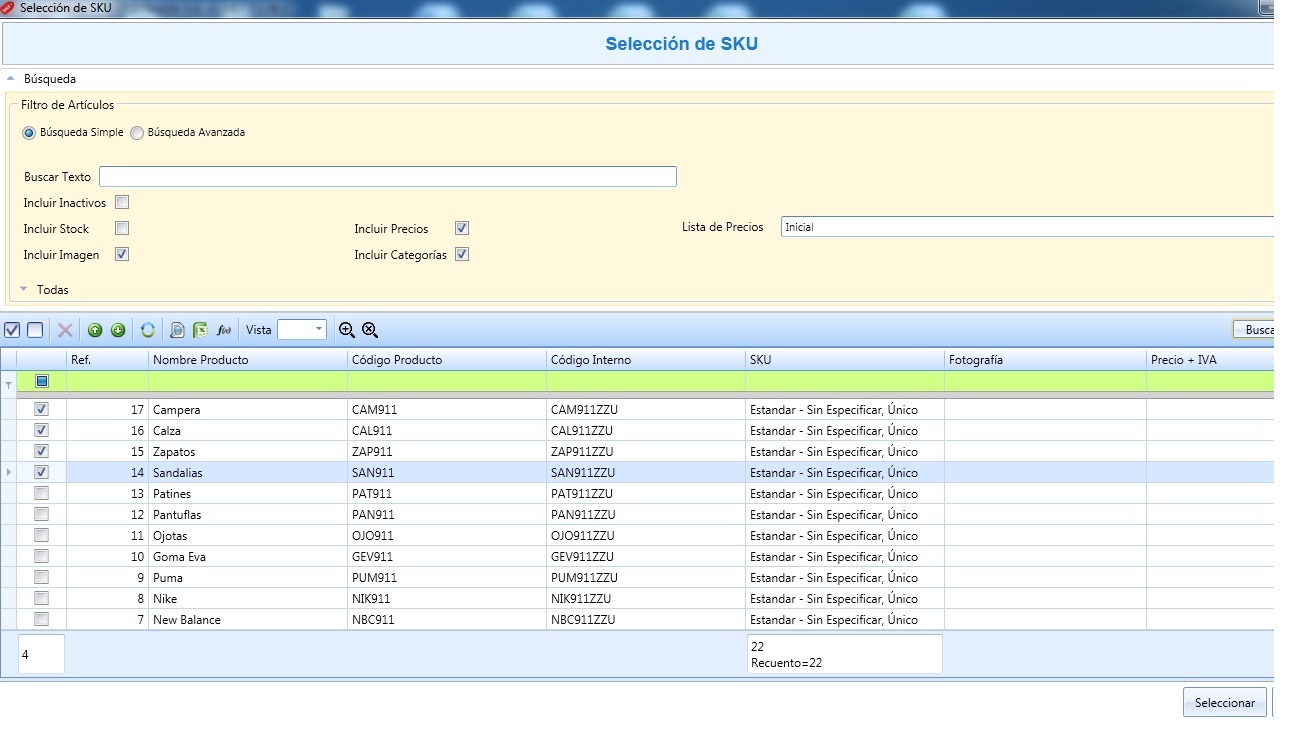Image resolution: width=1314 pixels, height=734 pixels.
Task: Open the Vista dropdown
Action: [x=319, y=330]
